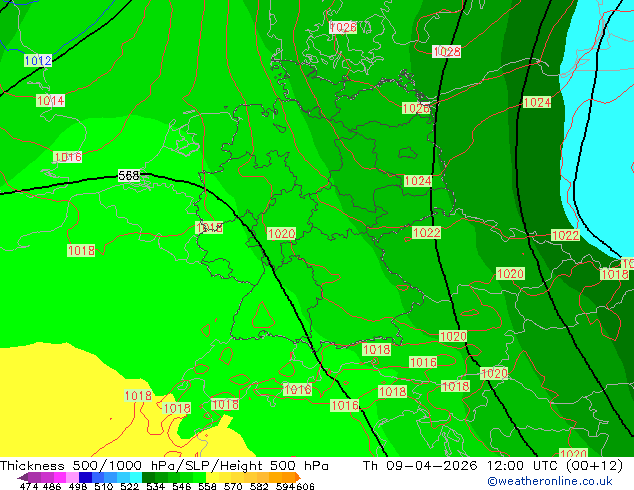
Task: Pick the first yellow swatch in the legend
Action: [212, 477]
